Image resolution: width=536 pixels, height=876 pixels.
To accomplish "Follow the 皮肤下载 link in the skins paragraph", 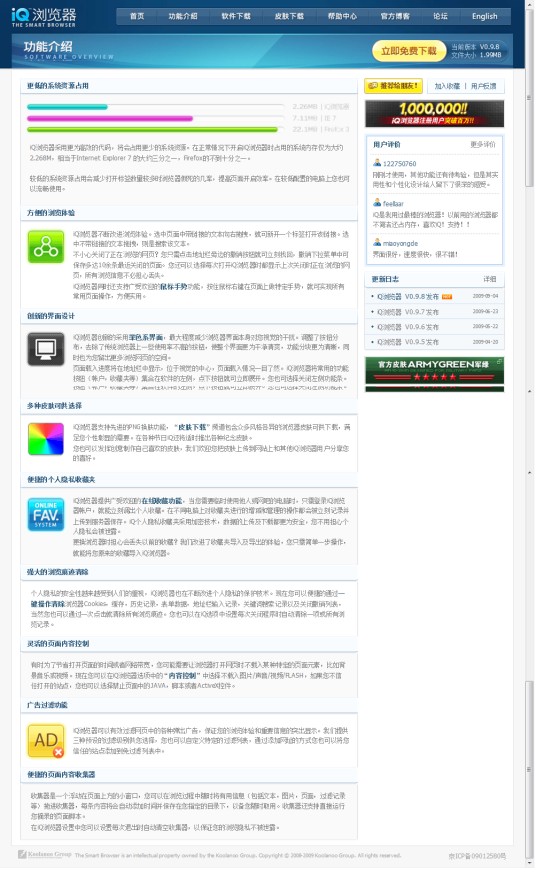I will [x=193, y=427].
